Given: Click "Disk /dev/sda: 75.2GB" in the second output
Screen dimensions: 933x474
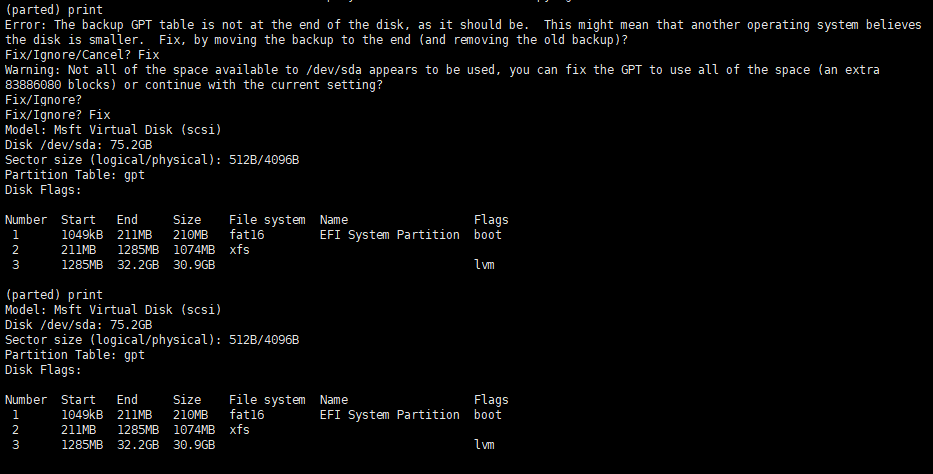Looking at the screenshot, I should click(79, 325).
